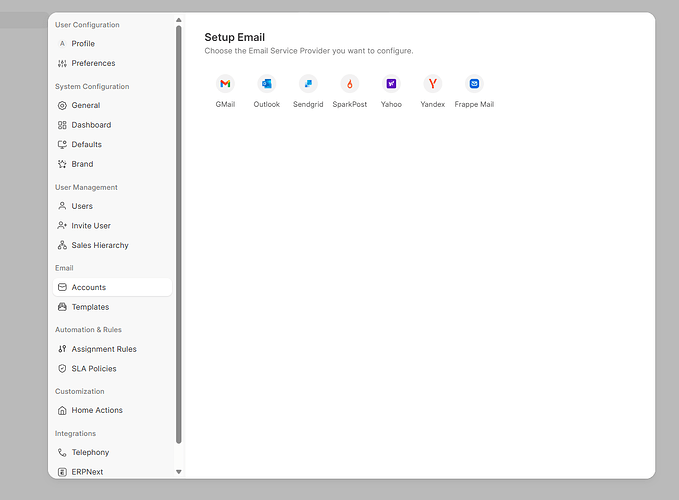Click the Accounts envelope icon
The width and height of the screenshot is (679, 500).
coord(62,287)
